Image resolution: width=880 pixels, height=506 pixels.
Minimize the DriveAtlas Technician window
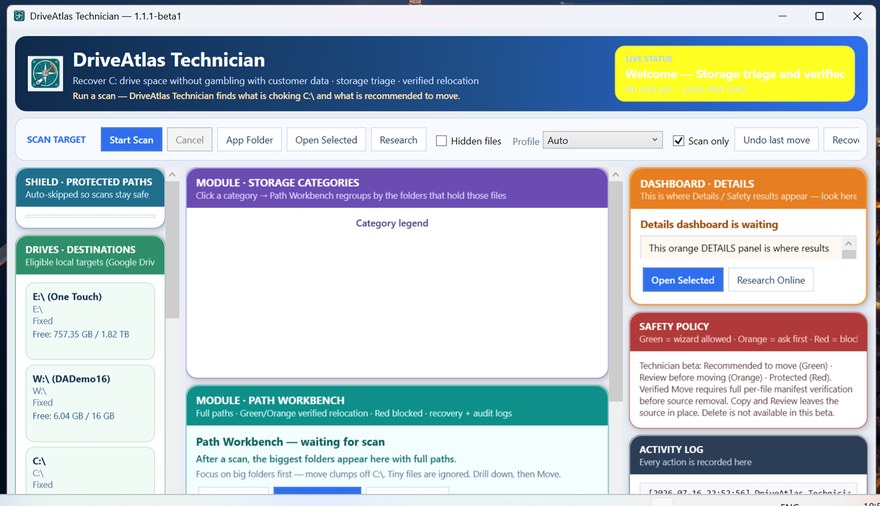tap(782, 16)
